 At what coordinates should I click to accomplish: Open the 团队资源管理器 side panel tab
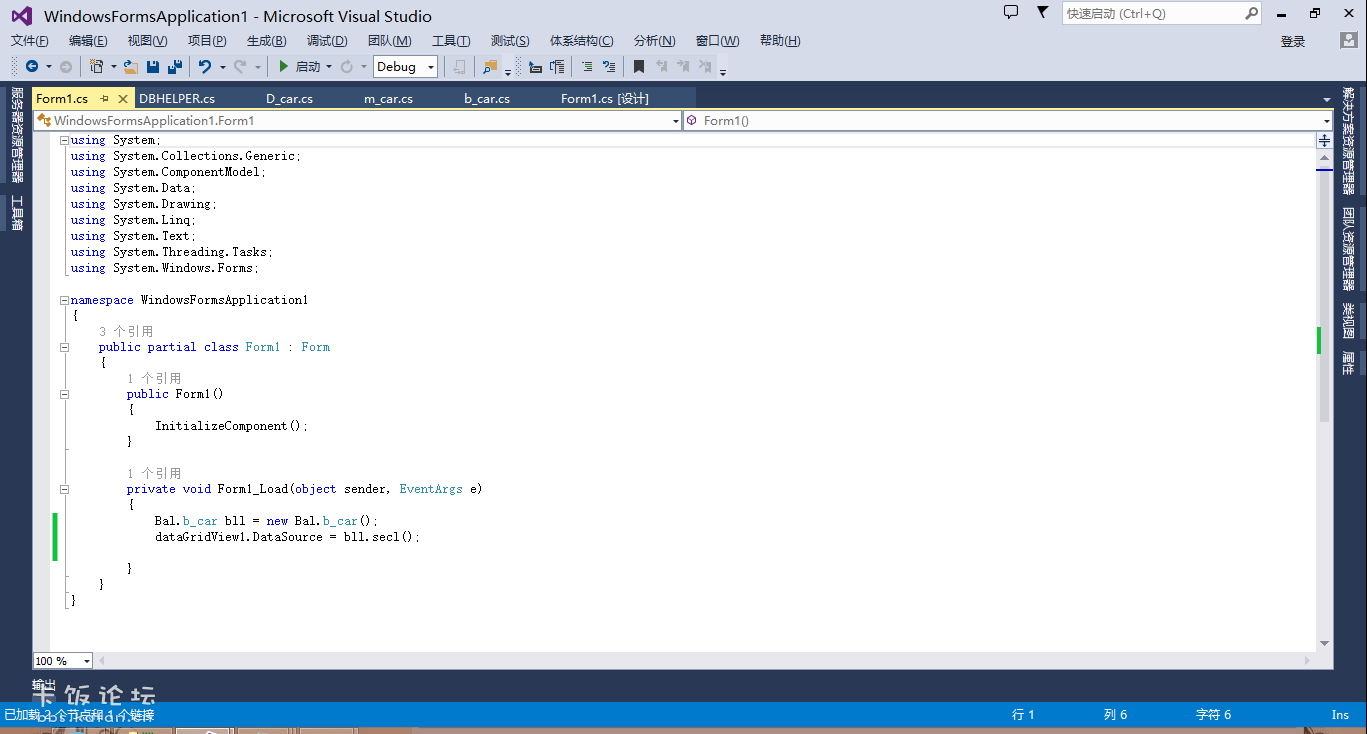[x=1349, y=248]
